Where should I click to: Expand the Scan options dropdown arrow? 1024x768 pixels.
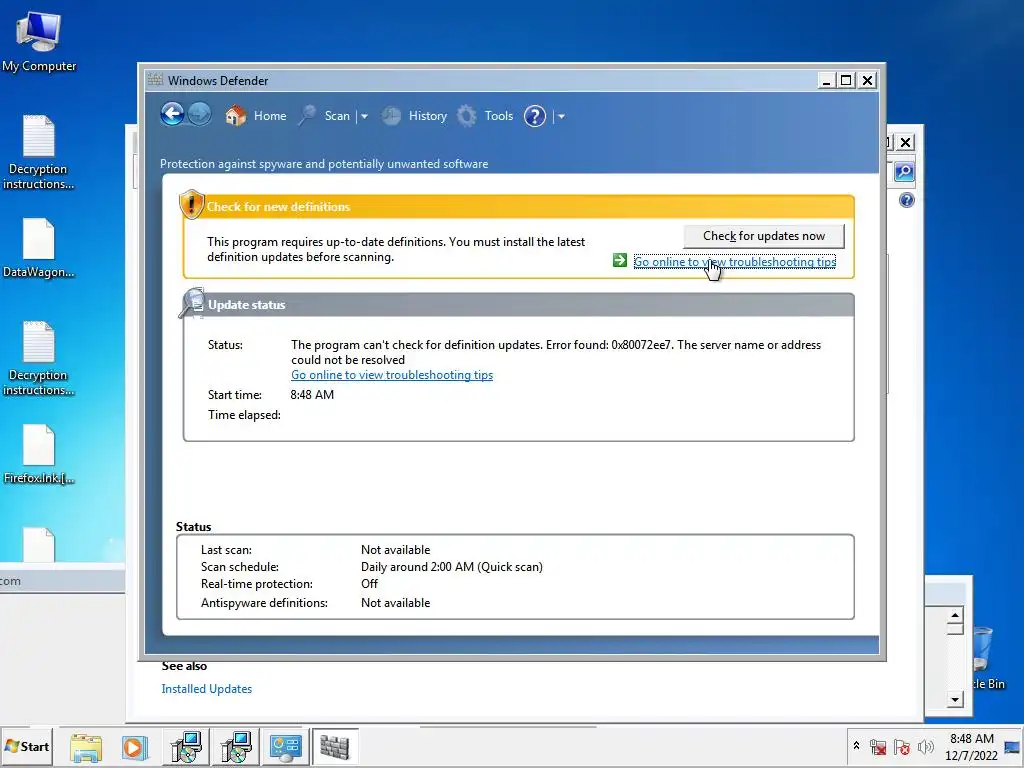[364, 116]
